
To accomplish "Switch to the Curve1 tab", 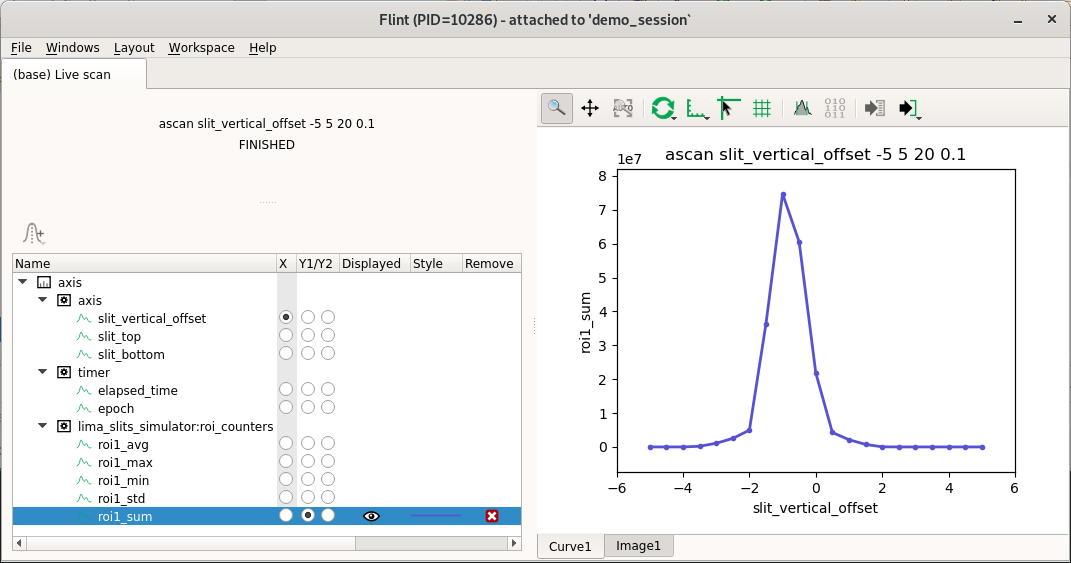I will click(x=570, y=546).
